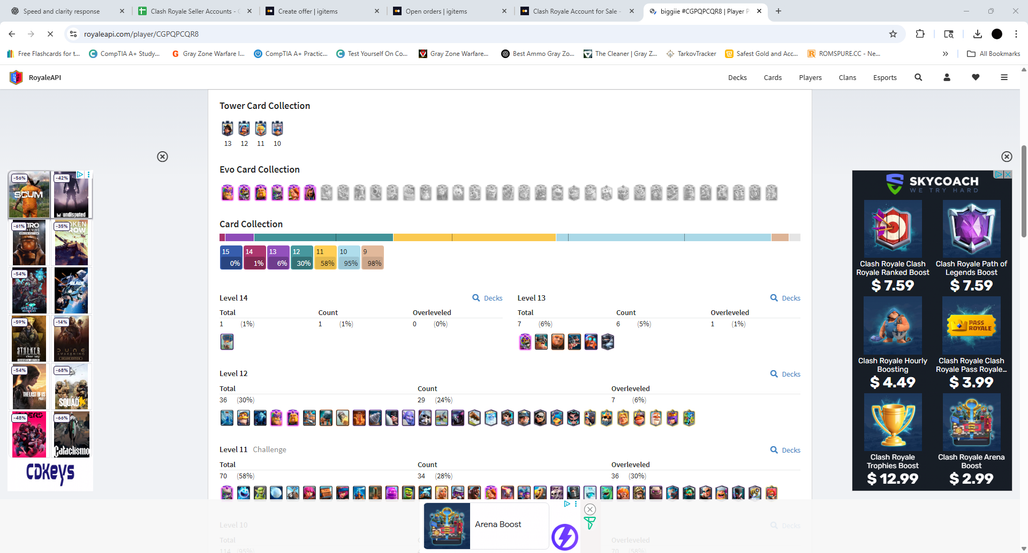Open Esports in the navigation bar
1028x553 pixels.
884,77
